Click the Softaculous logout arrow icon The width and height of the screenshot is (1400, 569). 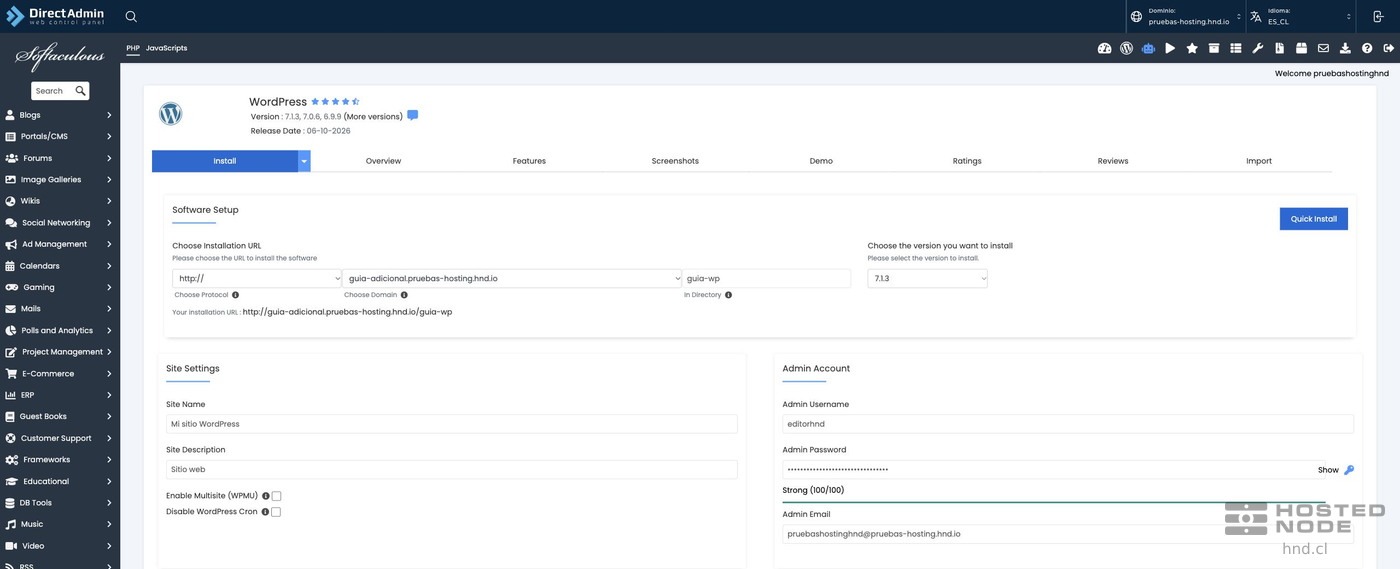[1388, 48]
